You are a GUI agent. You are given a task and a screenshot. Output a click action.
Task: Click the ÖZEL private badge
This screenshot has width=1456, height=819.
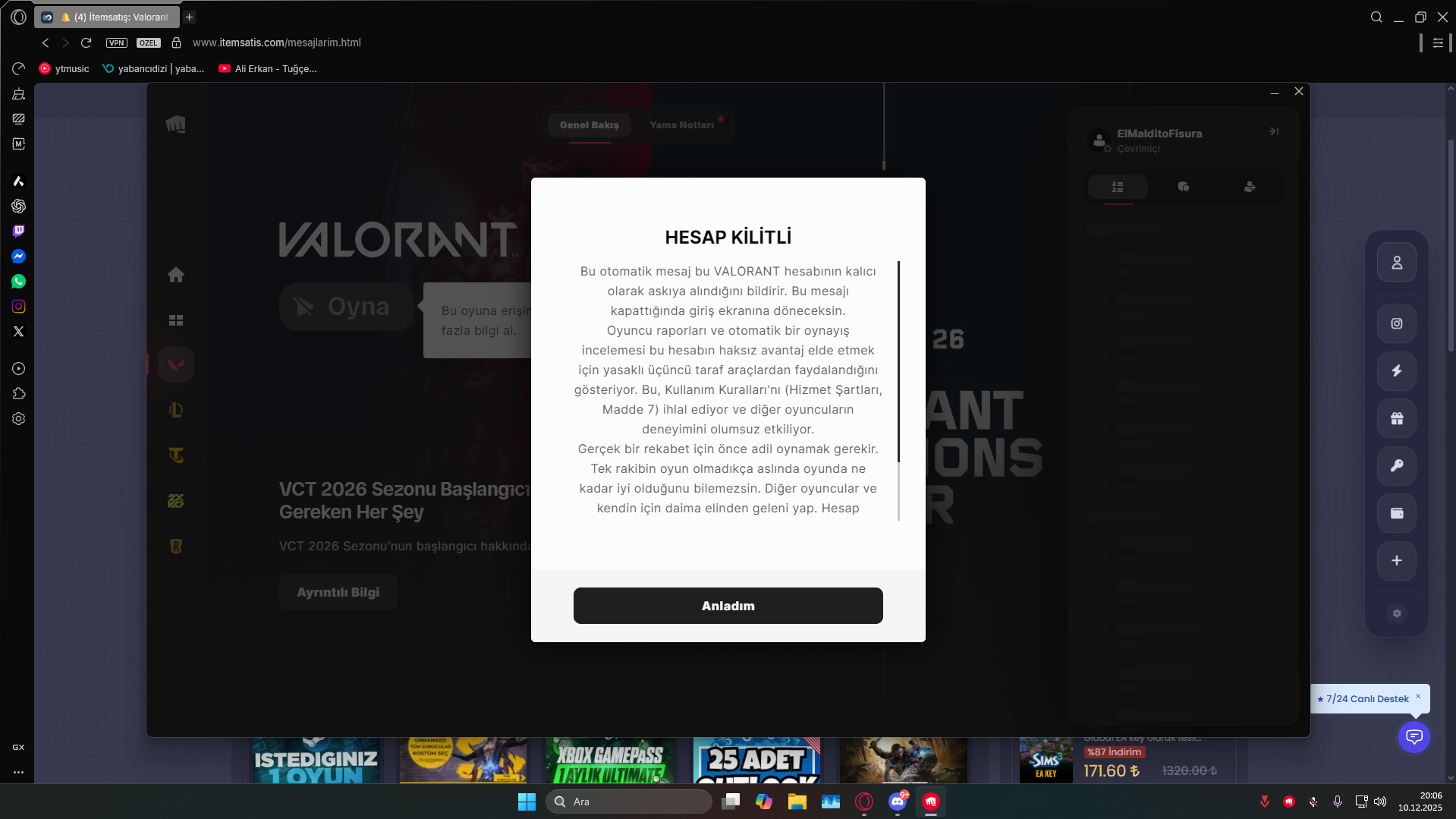pyautogui.click(x=149, y=43)
